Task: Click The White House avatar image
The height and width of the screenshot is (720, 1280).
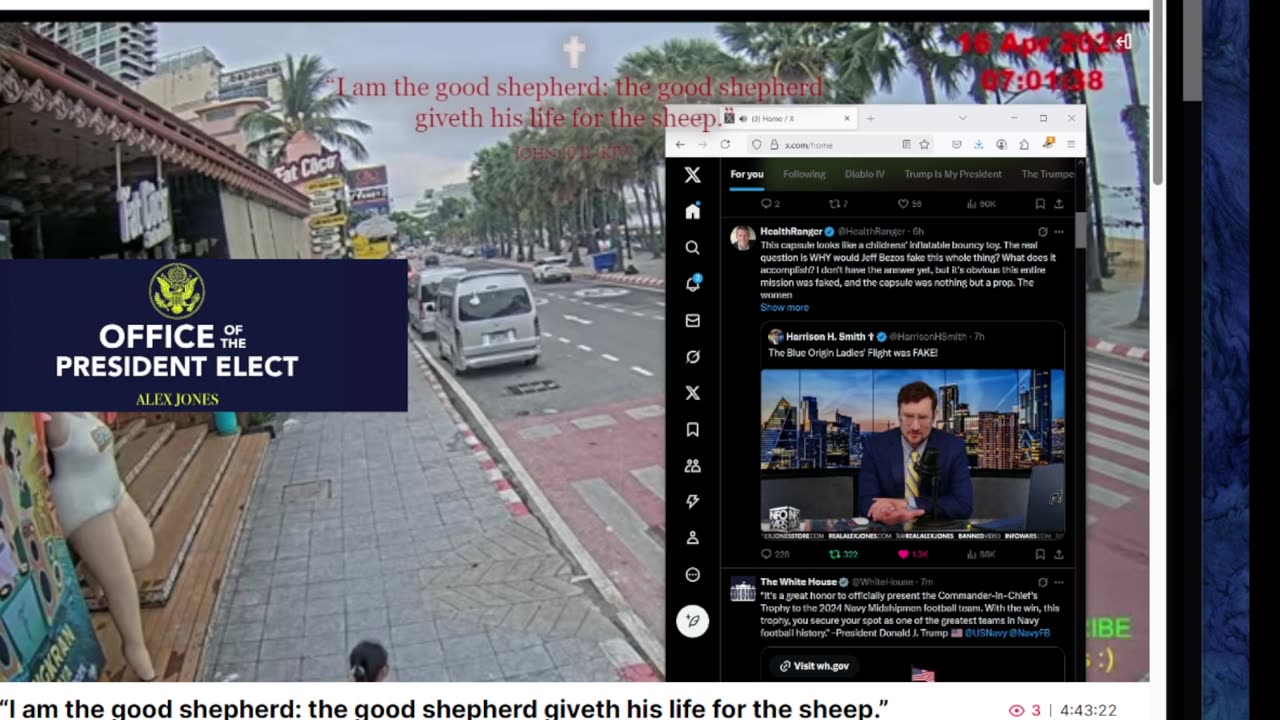Action: tap(742, 590)
